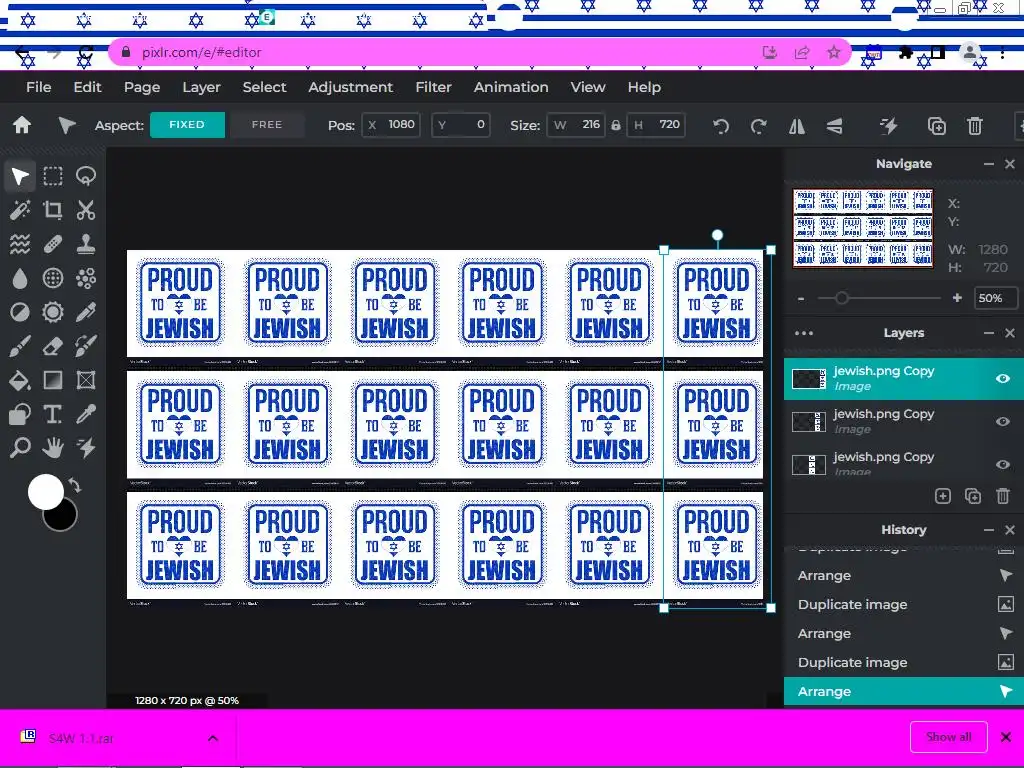
Task: Select the Cutout scissors tool
Action: [86, 210]
